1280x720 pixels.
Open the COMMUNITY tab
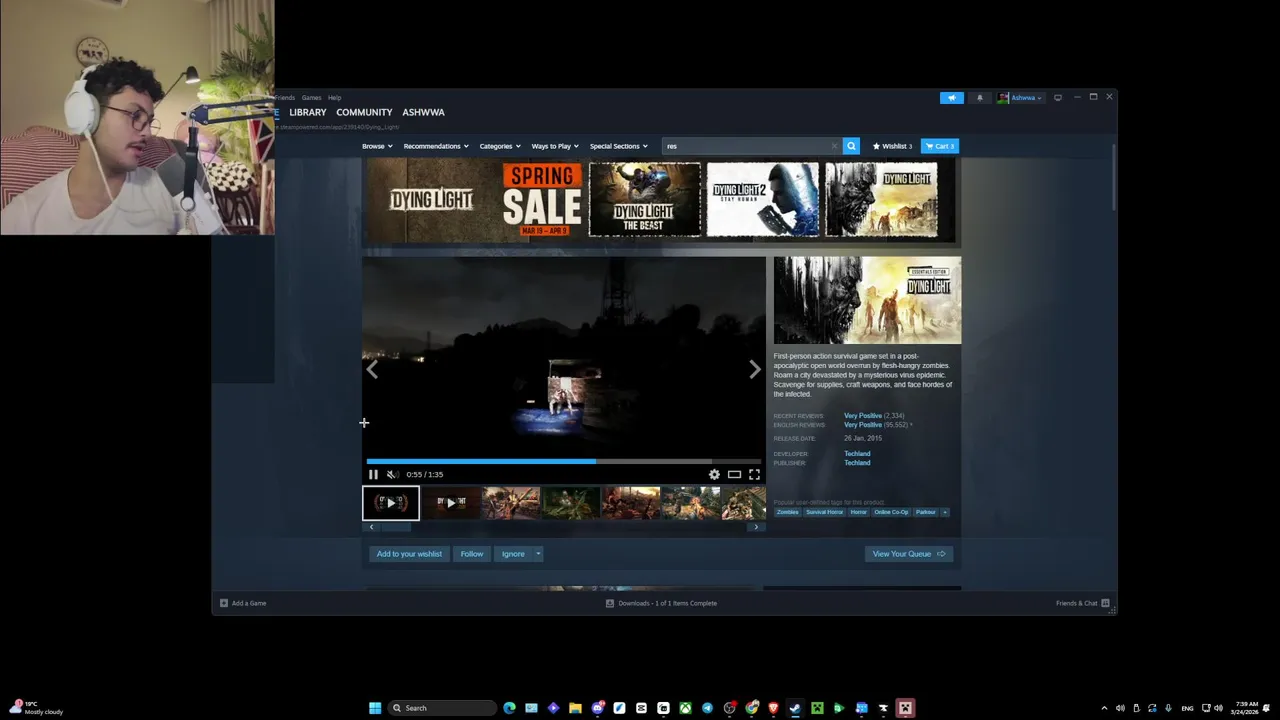pyautogui.click(x=364, y=112)
